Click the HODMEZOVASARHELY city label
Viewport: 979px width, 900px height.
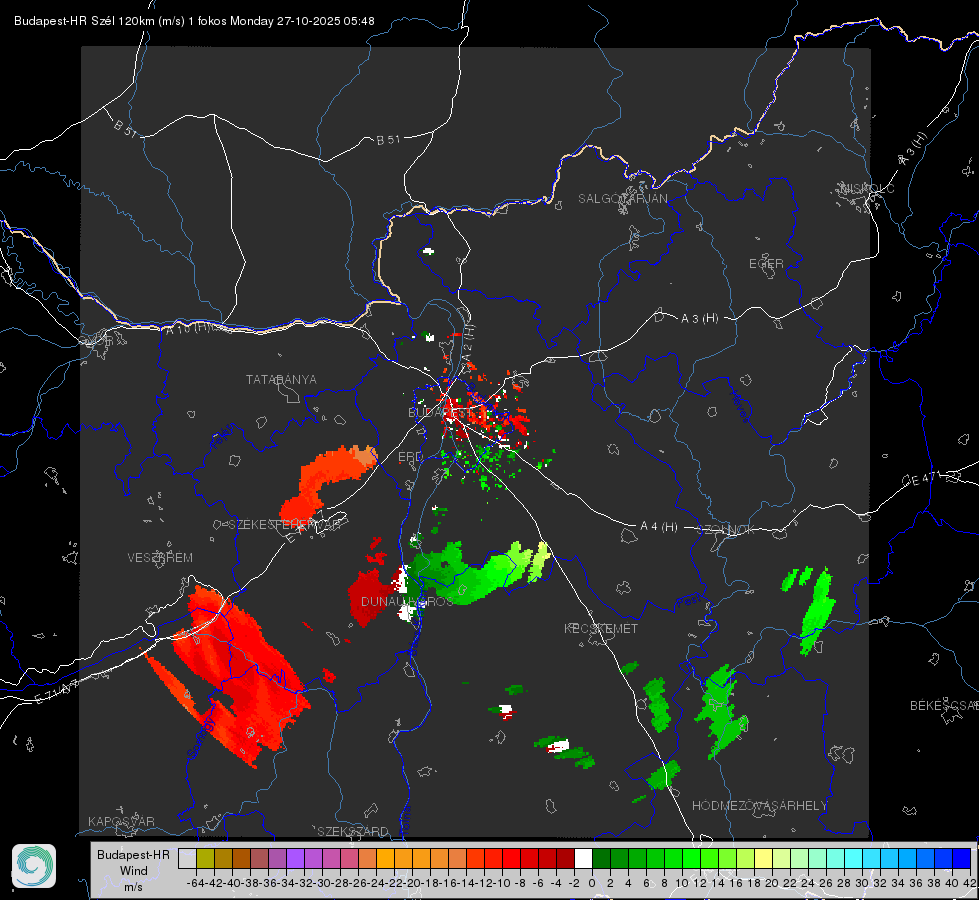tap(759, 806)
